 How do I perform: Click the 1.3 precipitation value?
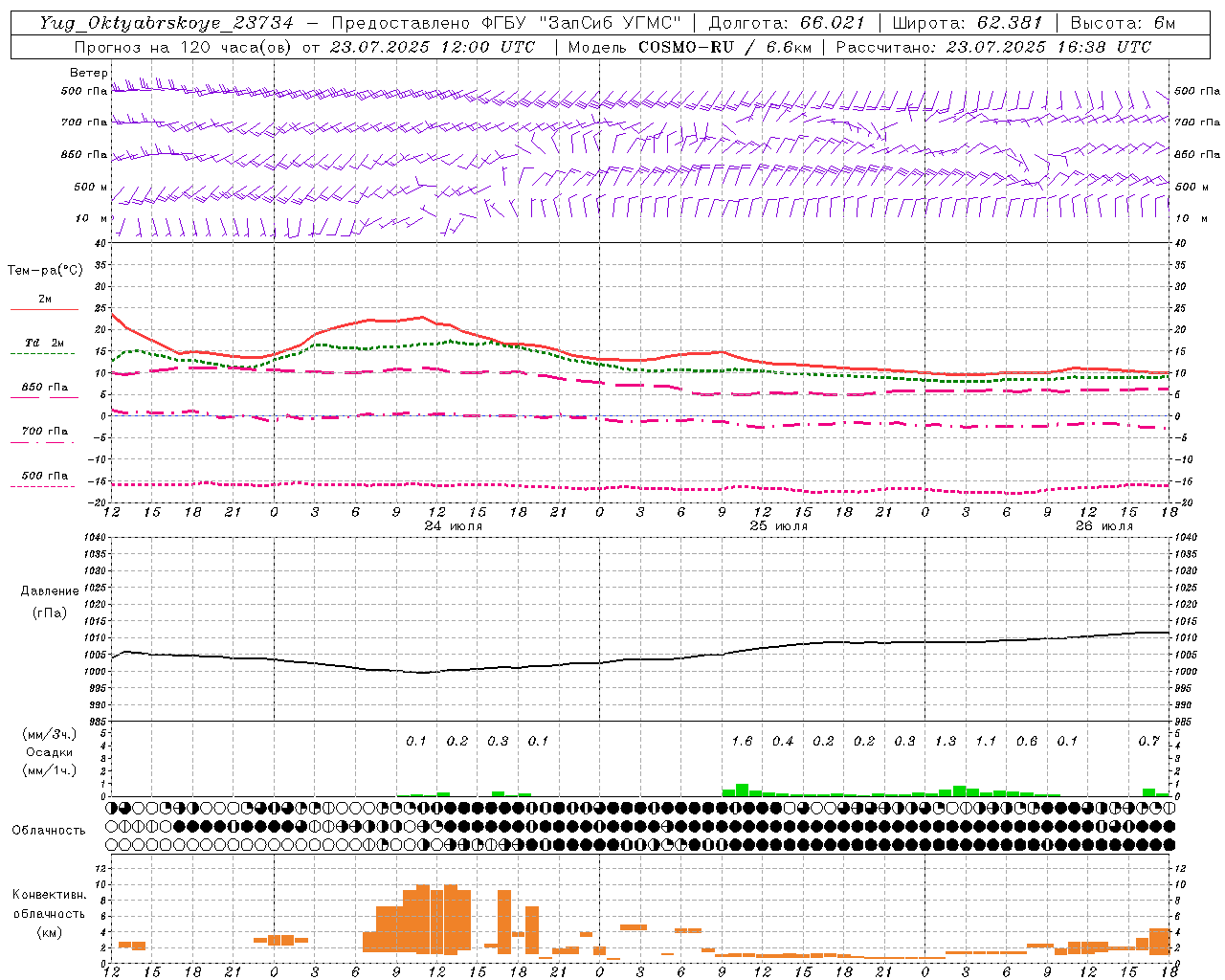946,741
